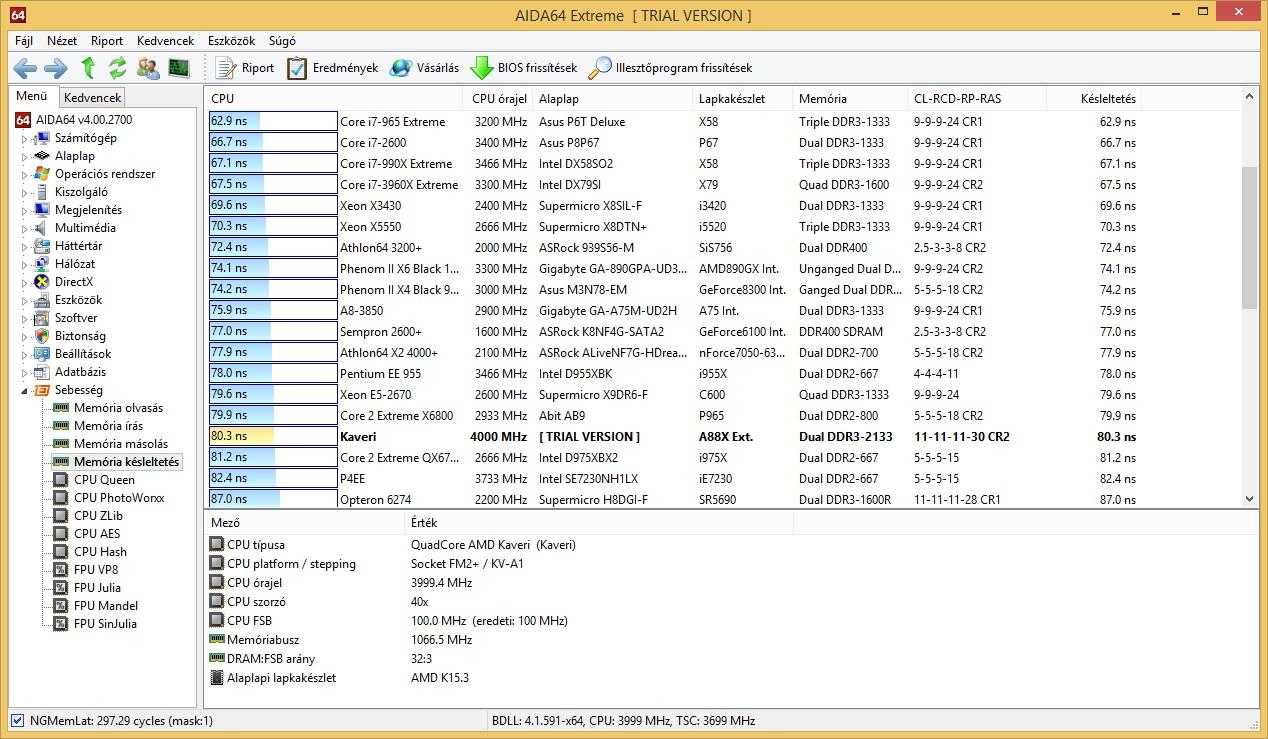Sort by the Késleltetés column header
1268x739 pixels.
point(1093,99)
